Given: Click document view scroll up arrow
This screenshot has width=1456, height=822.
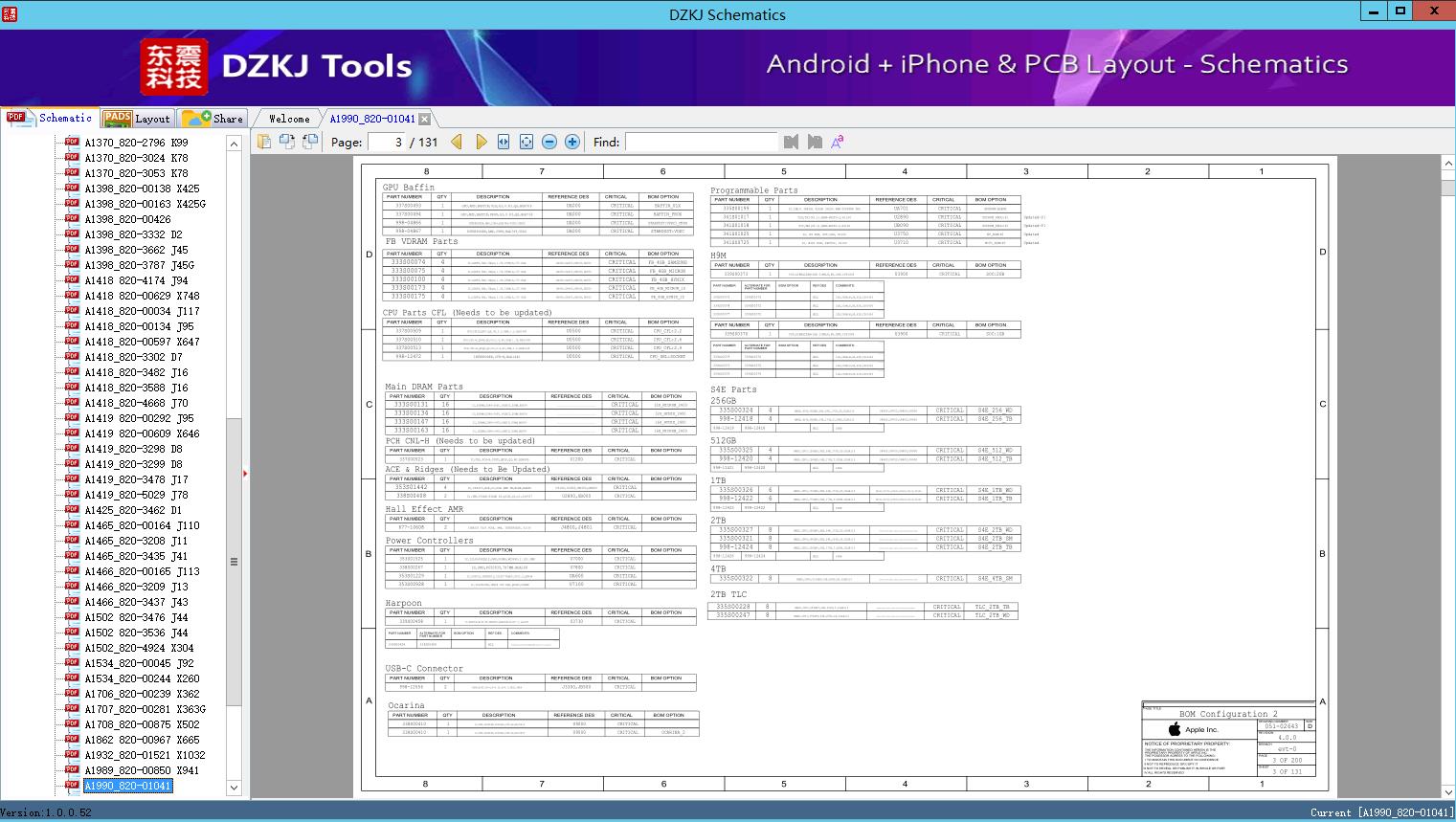Looking at the screenshot, I should point(1447,164).
